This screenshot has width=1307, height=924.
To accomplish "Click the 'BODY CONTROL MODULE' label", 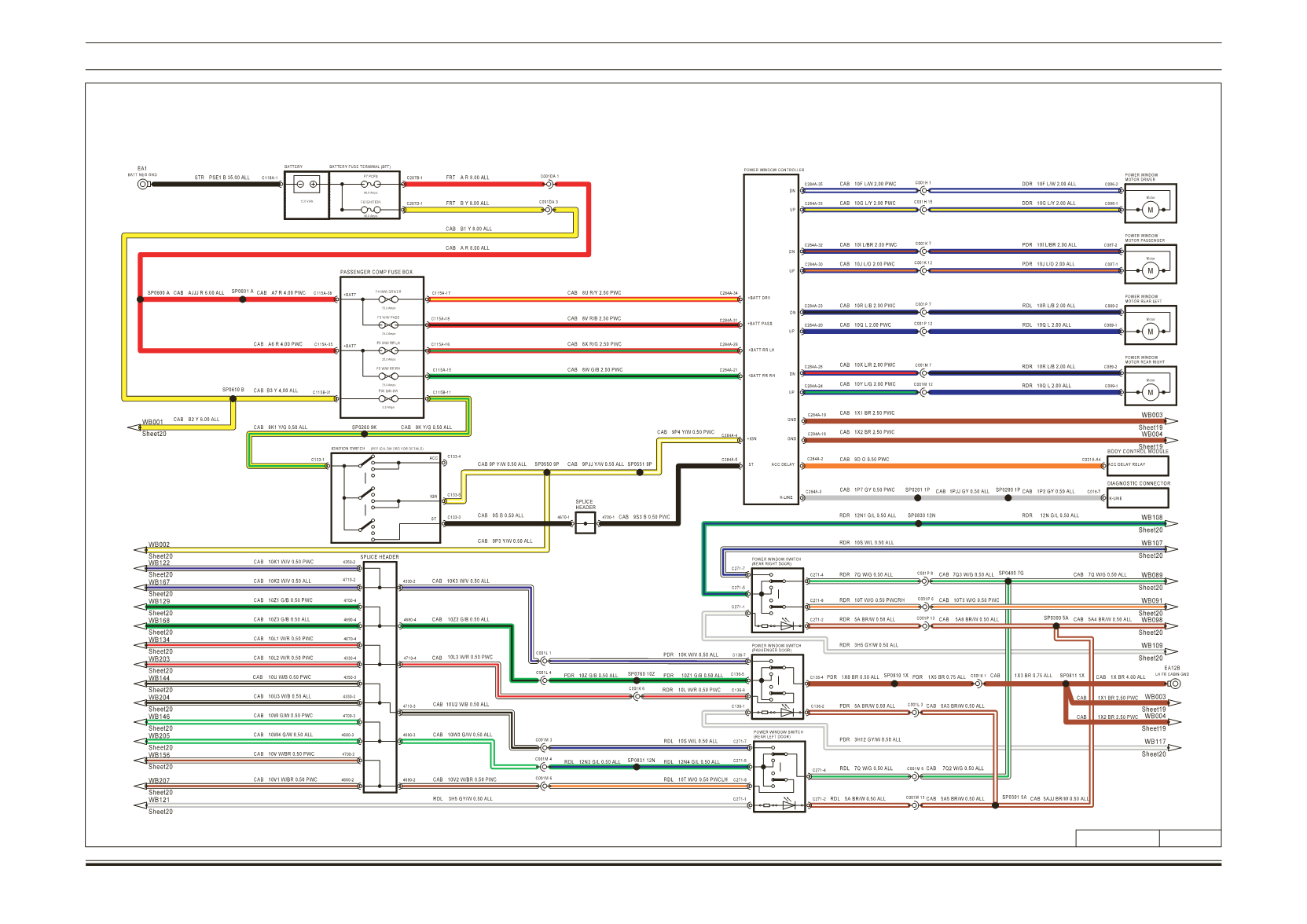I will [1138, 452].
